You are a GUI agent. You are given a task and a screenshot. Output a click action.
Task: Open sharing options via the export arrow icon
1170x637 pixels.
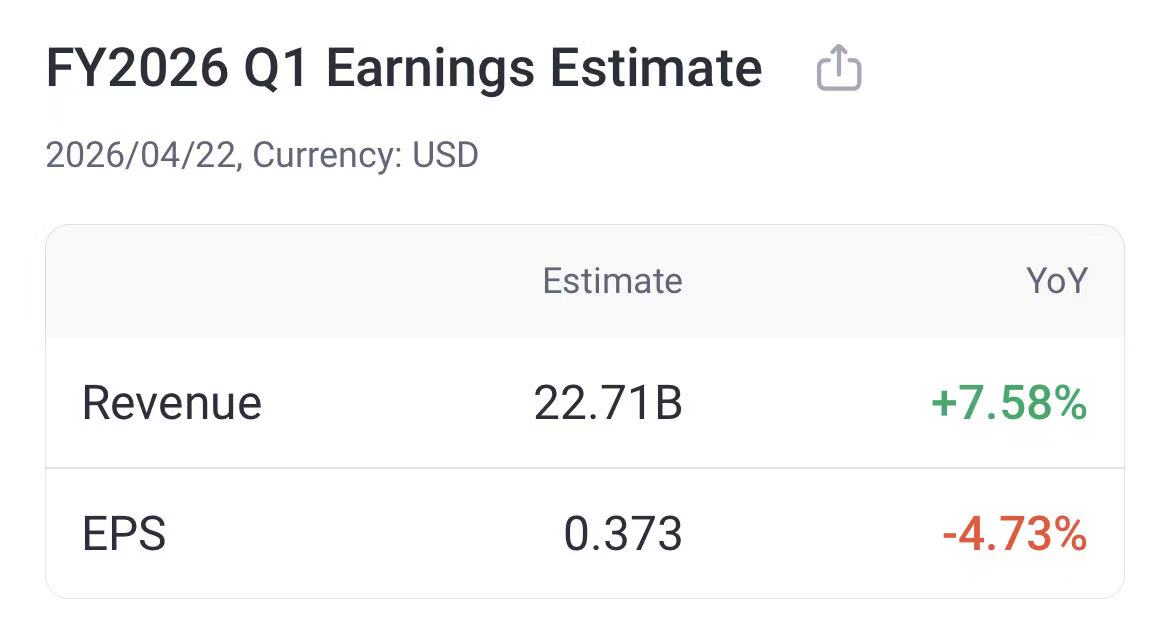[838, 69]
